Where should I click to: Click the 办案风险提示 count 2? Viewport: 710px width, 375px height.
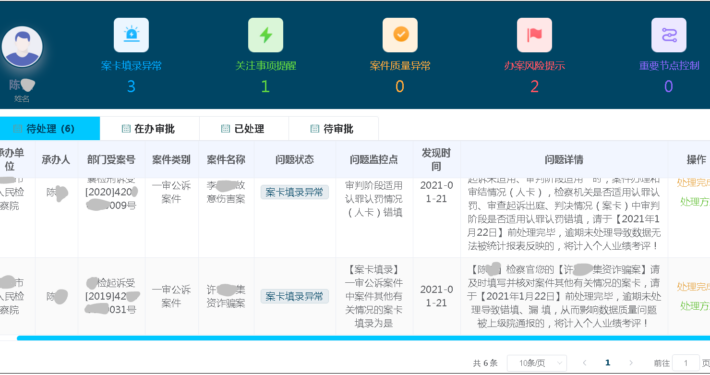tap(534, 86)
